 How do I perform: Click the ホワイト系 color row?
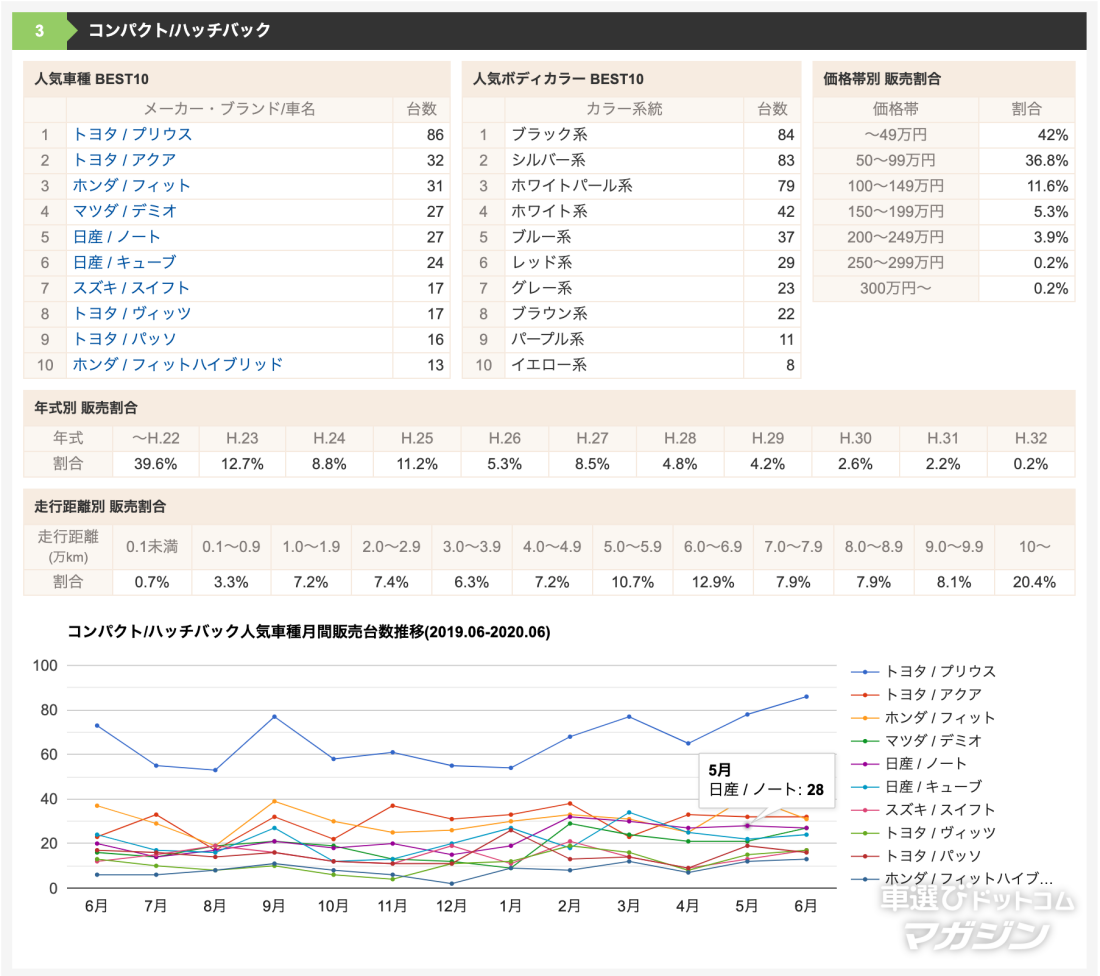click(631, 211)
